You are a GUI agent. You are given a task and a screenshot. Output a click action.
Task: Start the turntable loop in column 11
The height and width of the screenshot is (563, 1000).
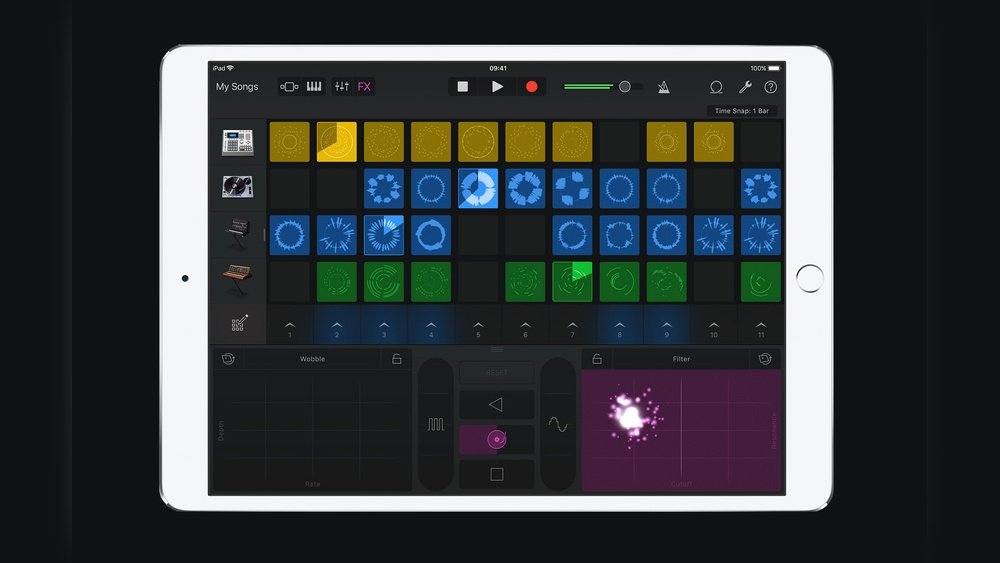(761, 188)
